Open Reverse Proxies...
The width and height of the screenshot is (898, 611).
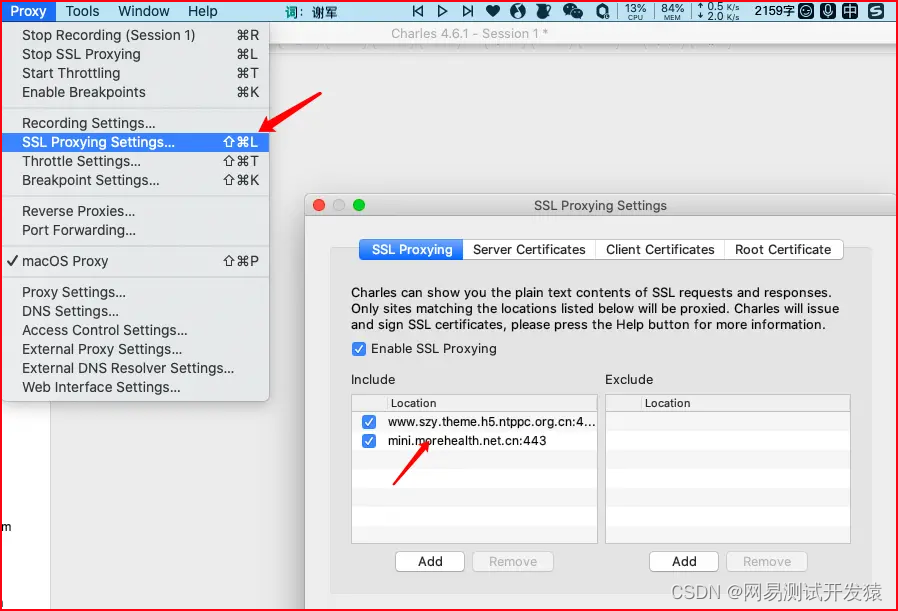135,211
